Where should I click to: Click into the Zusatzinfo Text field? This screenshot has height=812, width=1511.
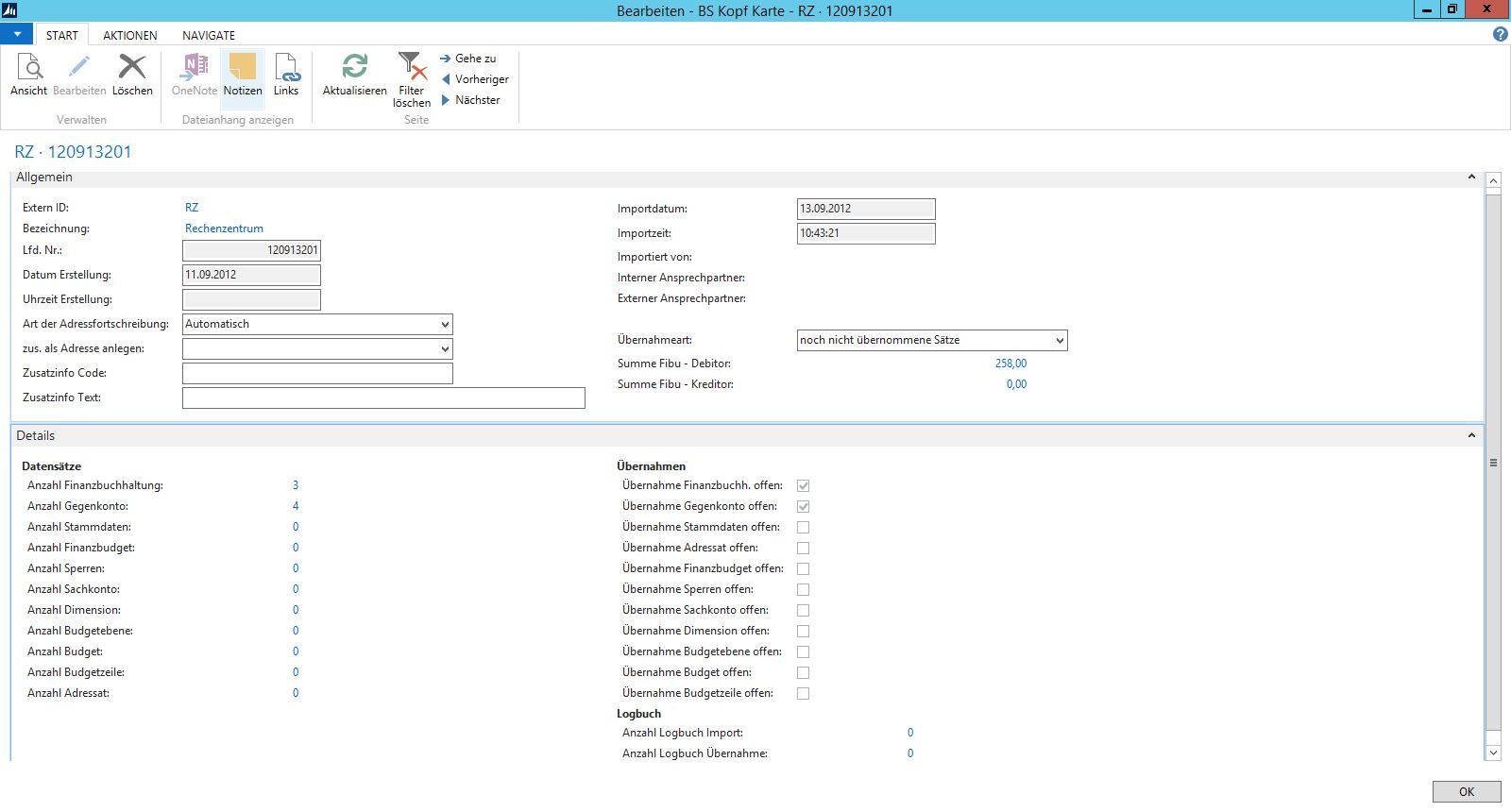click(383, 398)
